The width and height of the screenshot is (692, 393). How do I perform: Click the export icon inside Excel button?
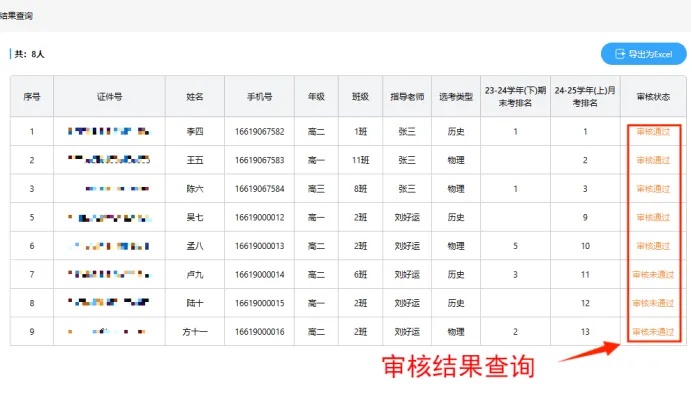(620, 54)
